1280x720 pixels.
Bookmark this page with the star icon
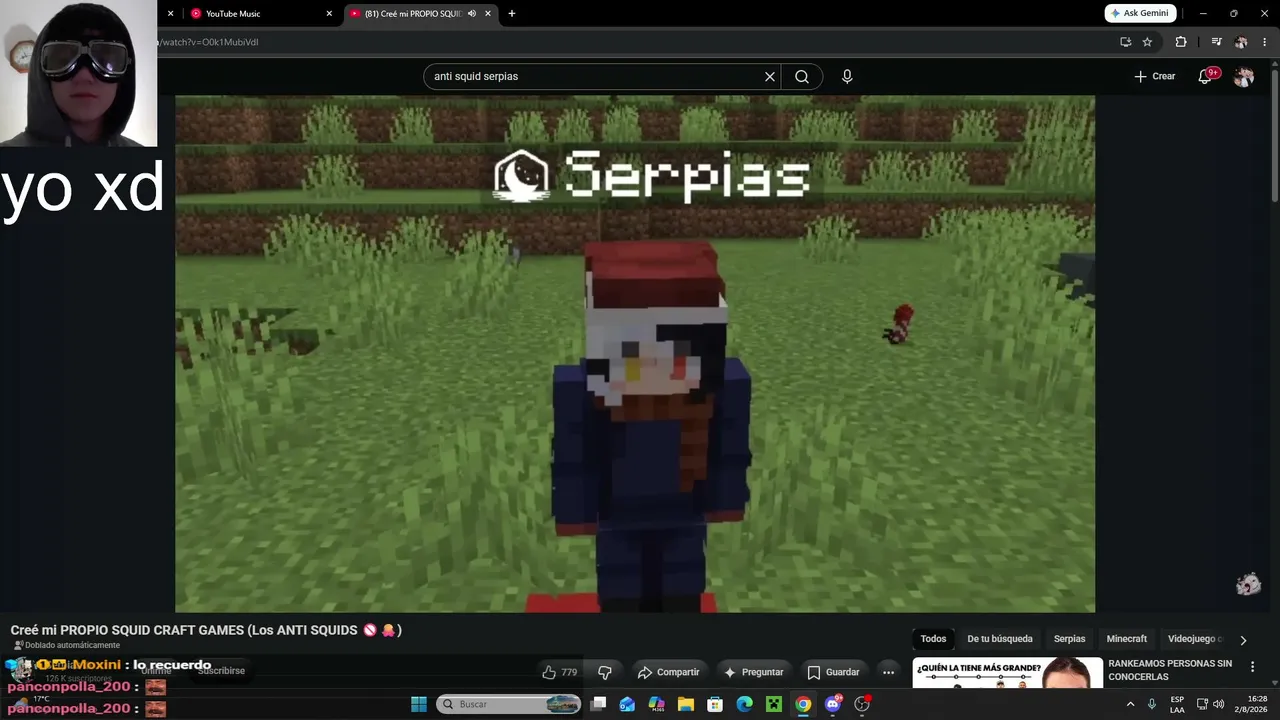(x=1147, y=42)
